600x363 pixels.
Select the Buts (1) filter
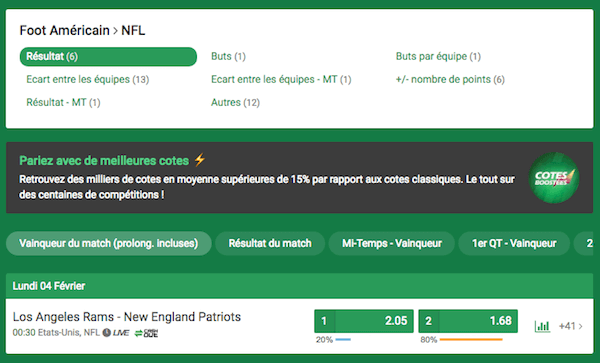(228, 56)
